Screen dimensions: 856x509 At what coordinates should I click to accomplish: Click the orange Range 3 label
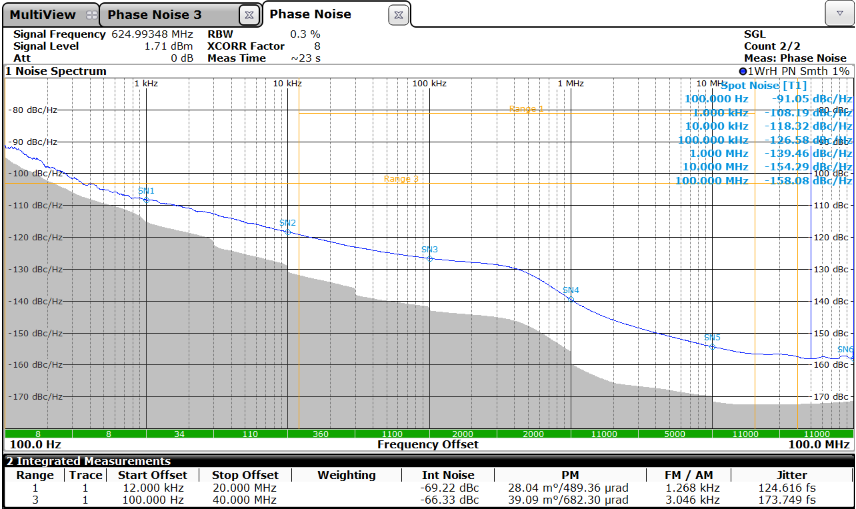401,179
